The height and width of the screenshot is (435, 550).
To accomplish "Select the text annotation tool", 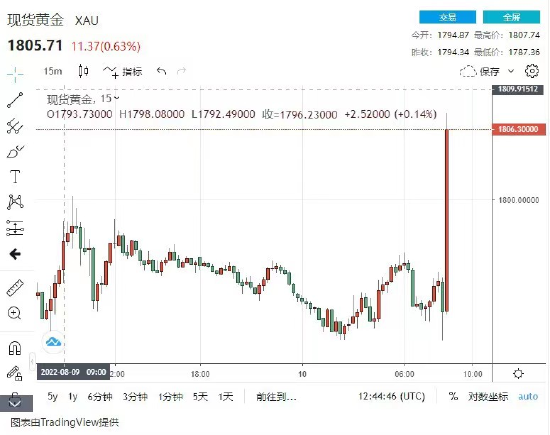I will tap(15, 176).
